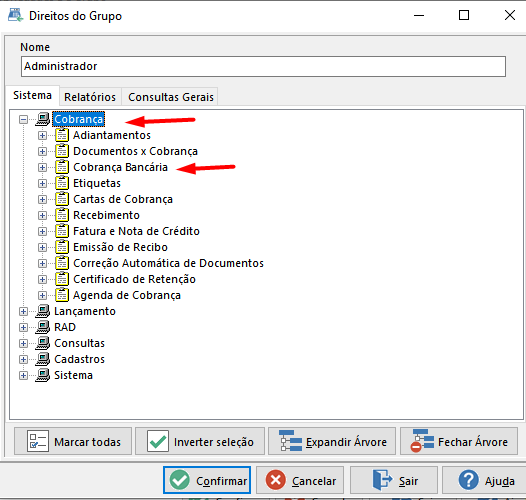Click the computer icon beside Cobrança
This screenshot has width=526, height=500.
(x=43, y=119)
